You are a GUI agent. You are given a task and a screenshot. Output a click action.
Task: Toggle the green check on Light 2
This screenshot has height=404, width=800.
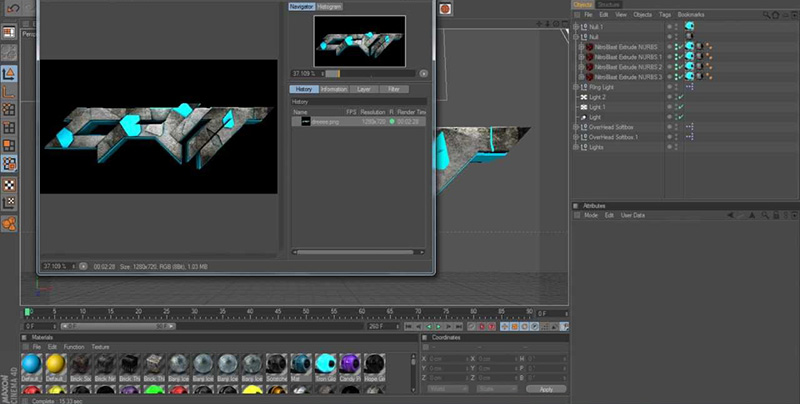(x=681, y=97)
